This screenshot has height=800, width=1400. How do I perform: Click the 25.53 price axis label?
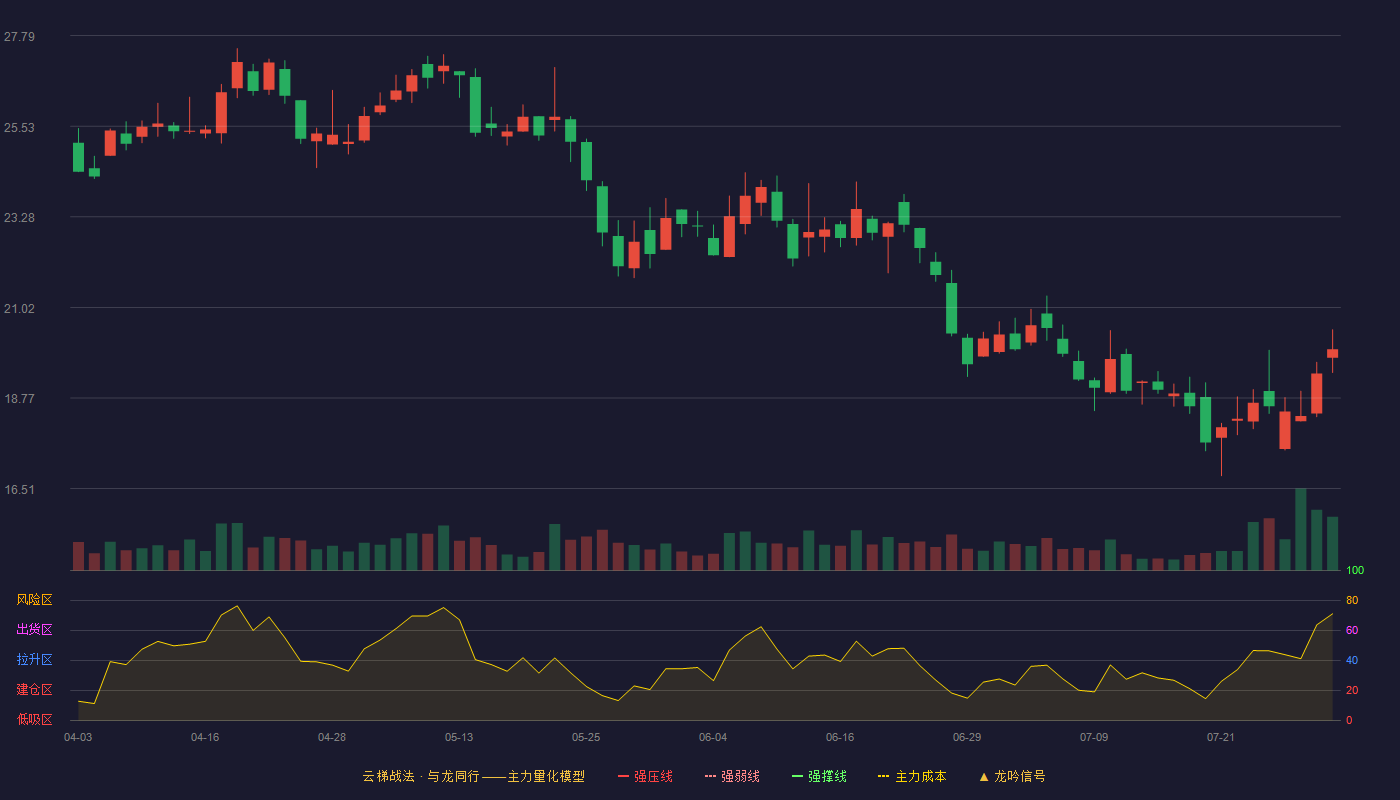pos(19,127)
